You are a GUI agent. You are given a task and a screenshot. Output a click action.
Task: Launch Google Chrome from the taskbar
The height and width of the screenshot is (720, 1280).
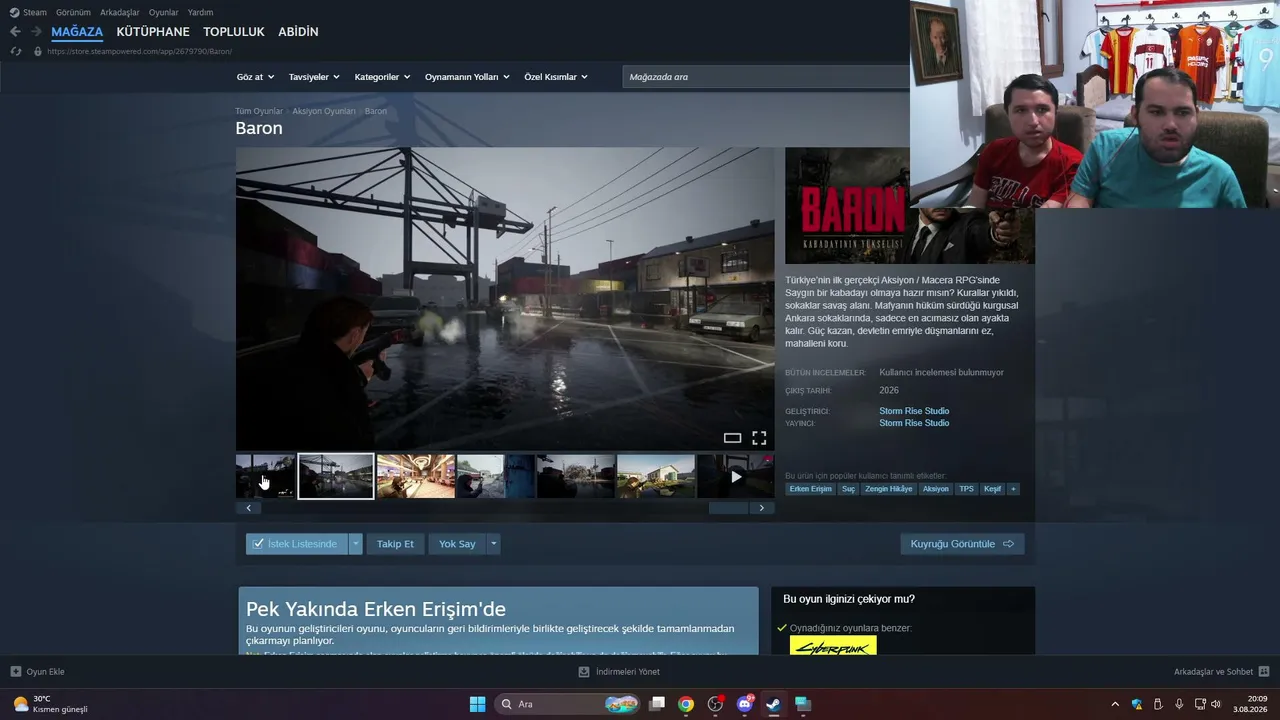(686, 704)
